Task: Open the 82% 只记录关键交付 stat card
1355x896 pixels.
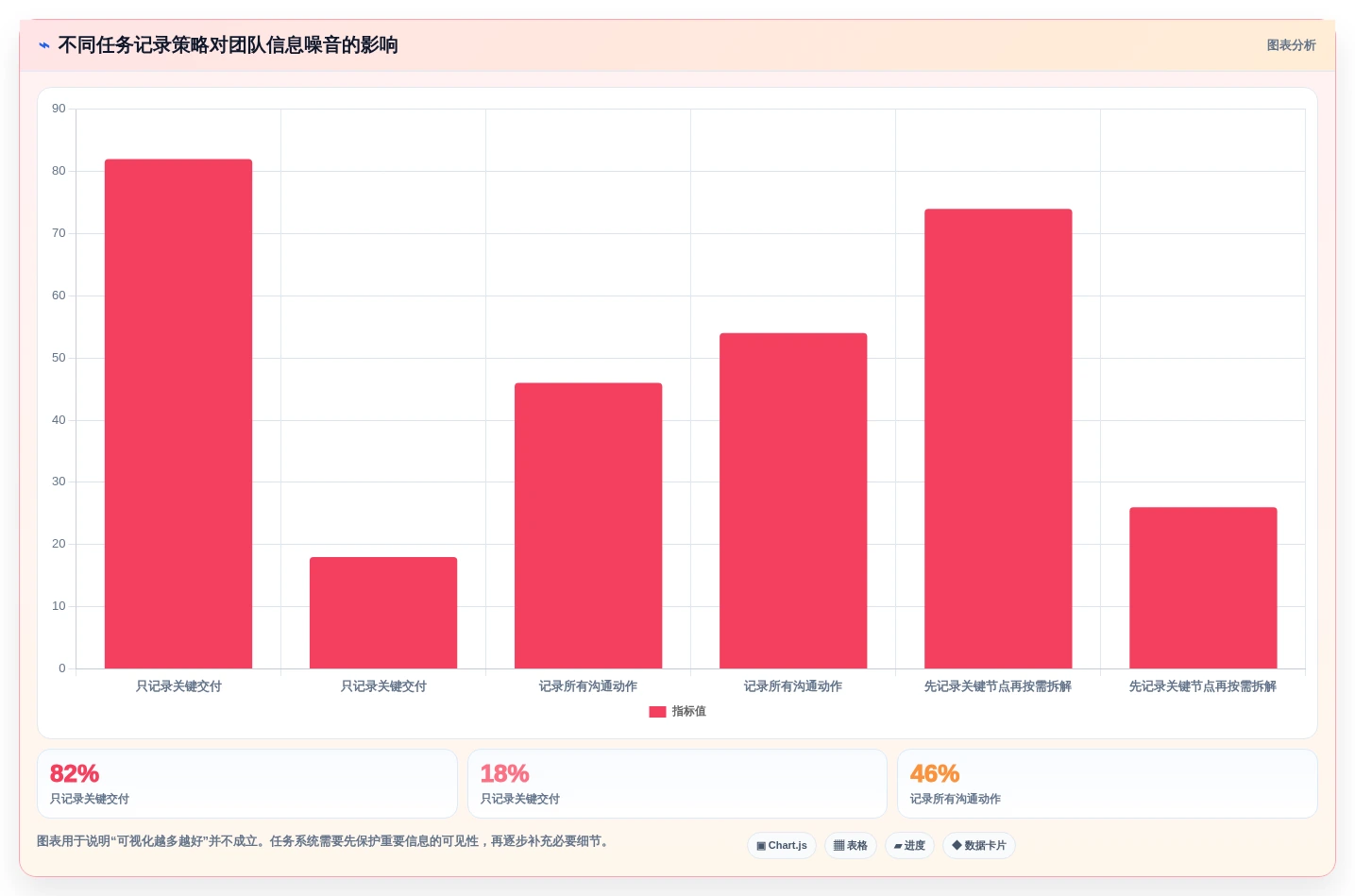Action: (x=247, y=784)
